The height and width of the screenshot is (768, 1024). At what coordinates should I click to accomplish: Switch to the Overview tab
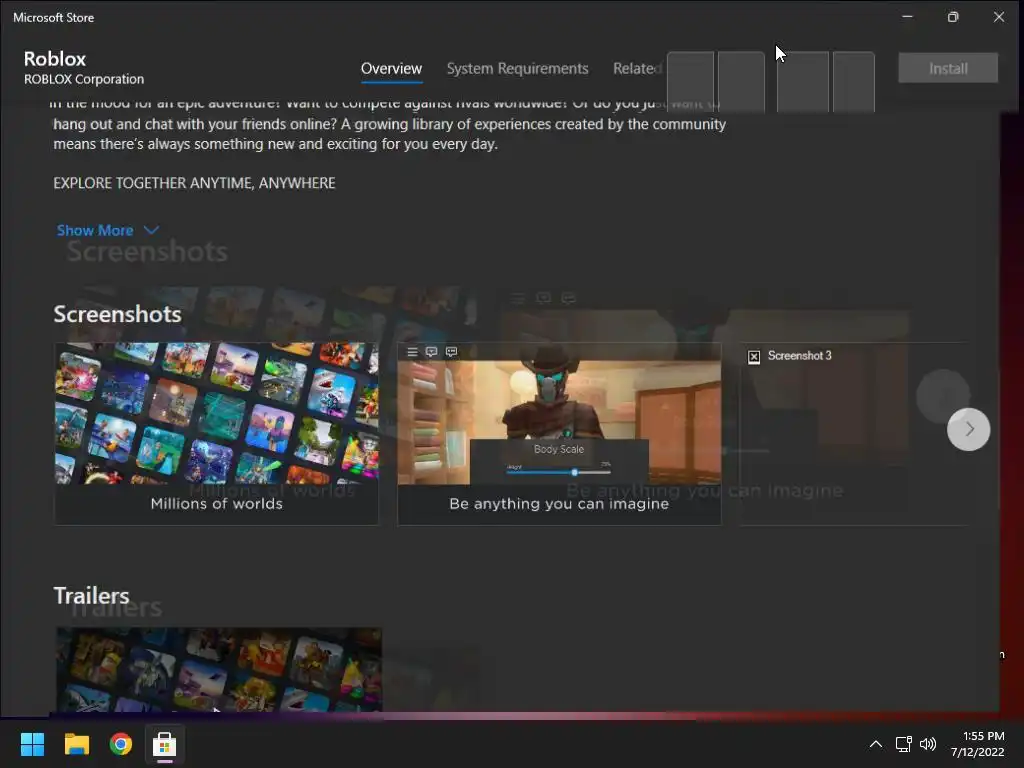click(391, 69)
